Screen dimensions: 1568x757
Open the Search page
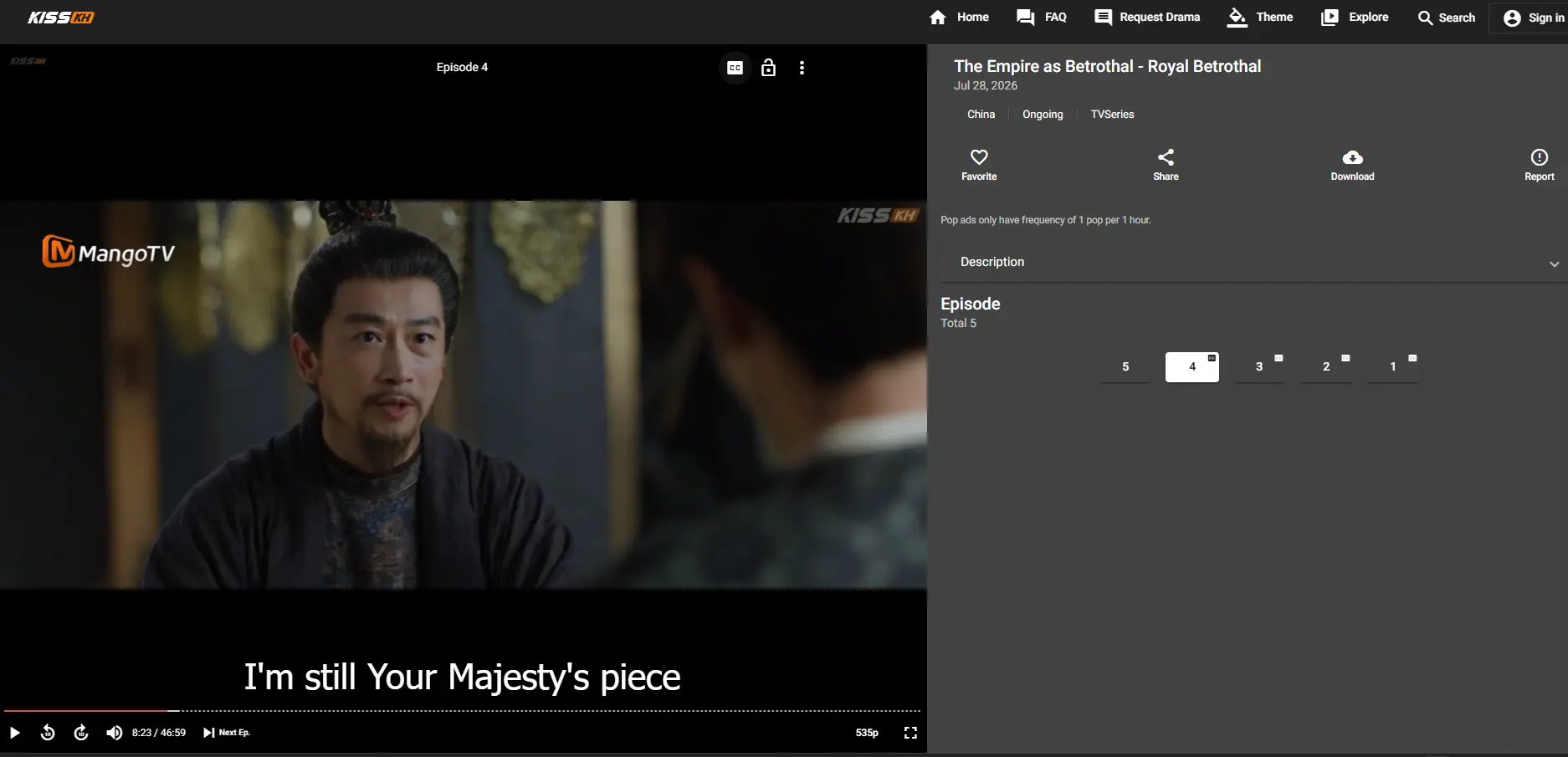pyautogui.click(x=1447, y=18)
